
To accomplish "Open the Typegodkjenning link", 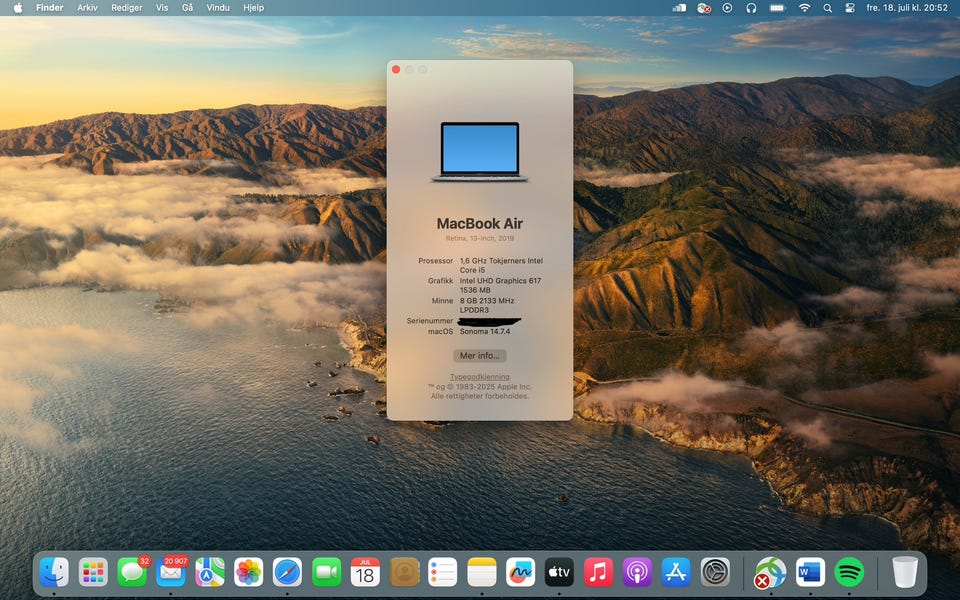I will pyautogui.click(x=479, y=377).
